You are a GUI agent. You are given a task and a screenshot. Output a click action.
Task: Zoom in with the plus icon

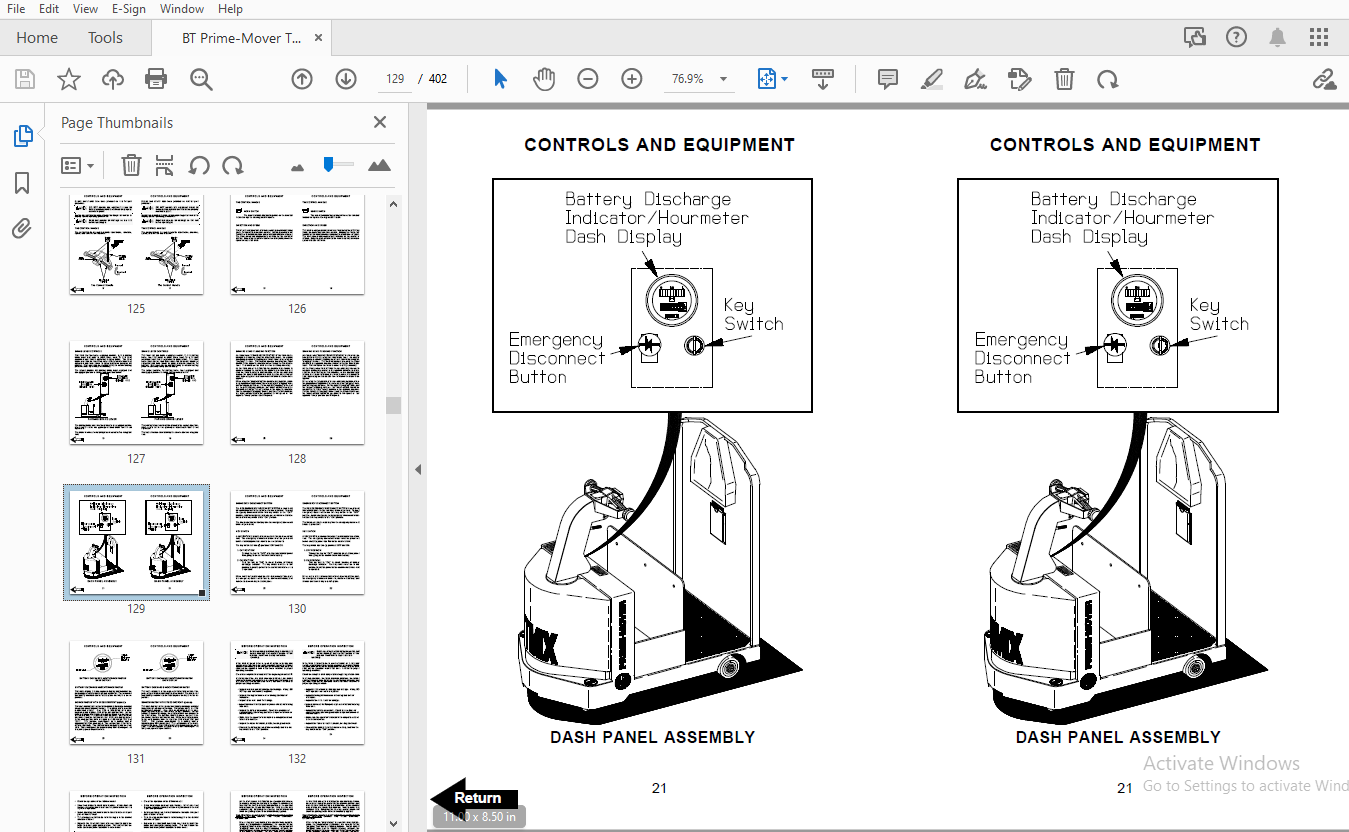coord(632,79)
